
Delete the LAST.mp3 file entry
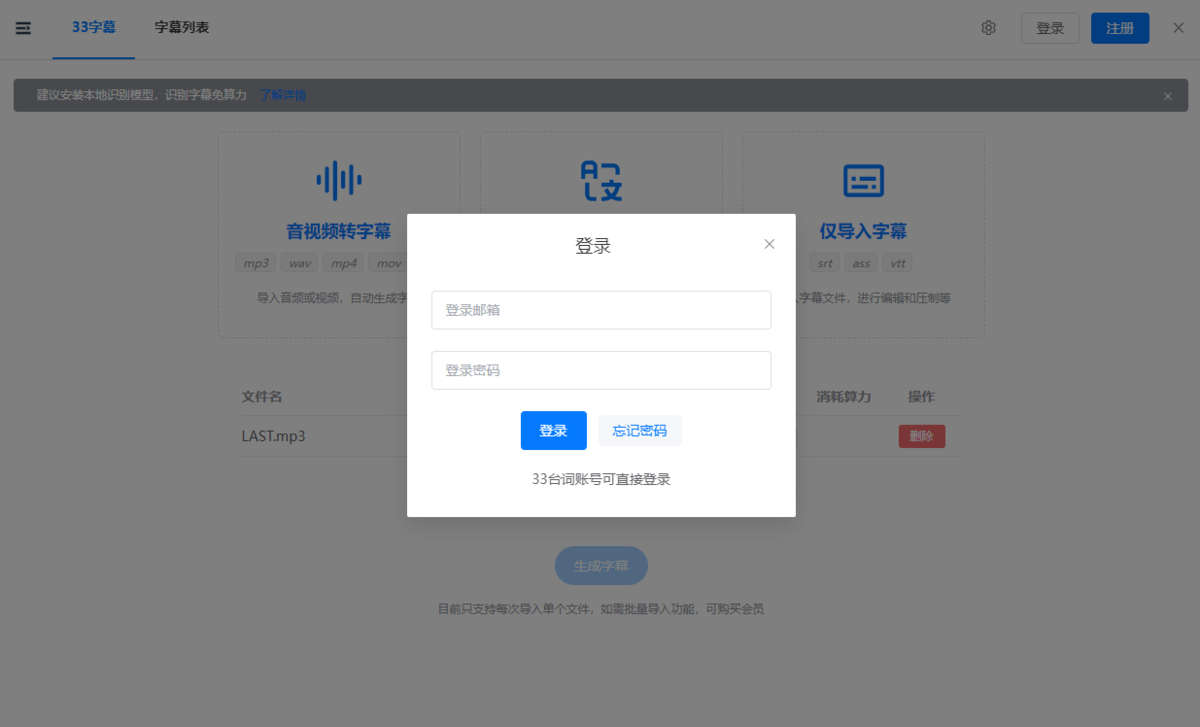point(921,436)
